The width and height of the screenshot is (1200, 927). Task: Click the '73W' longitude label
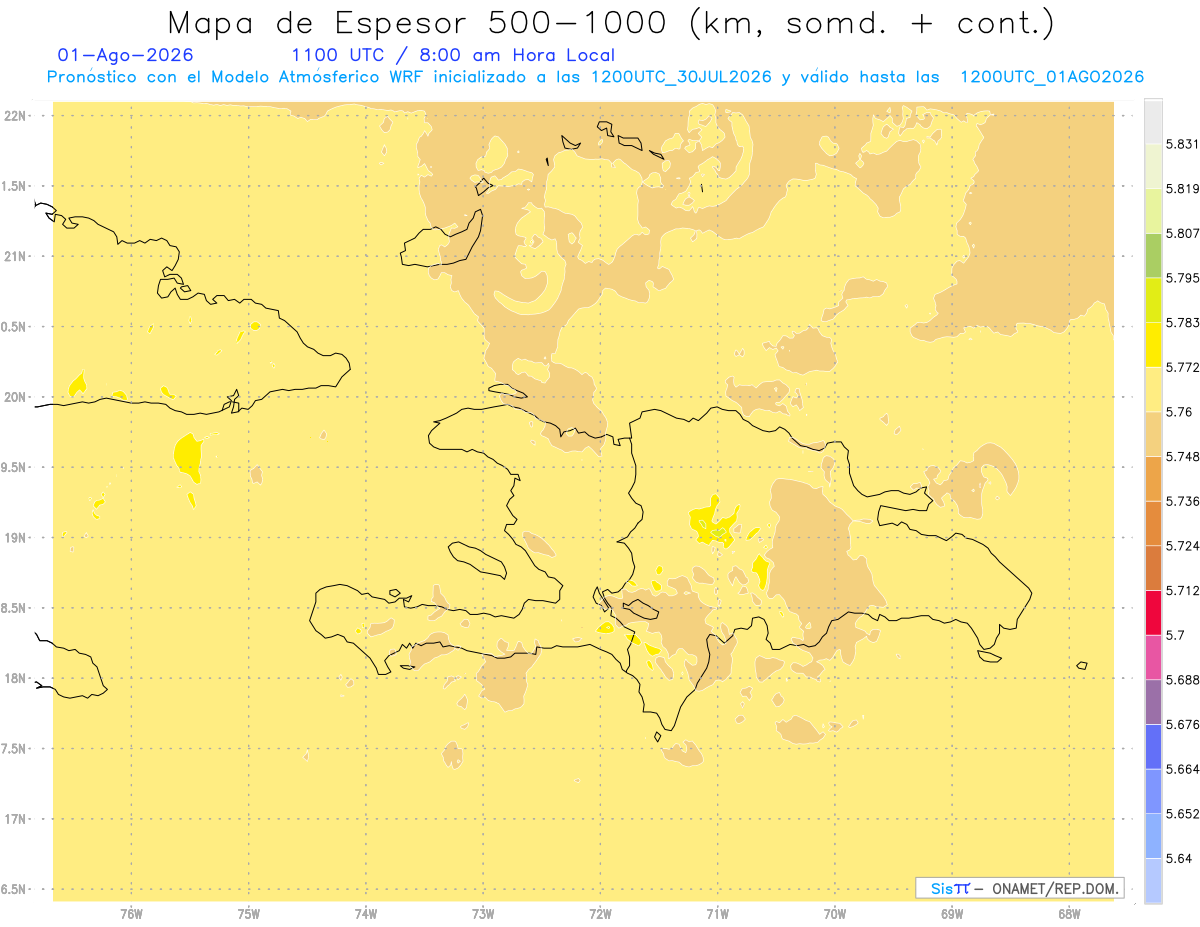point(483,914)
